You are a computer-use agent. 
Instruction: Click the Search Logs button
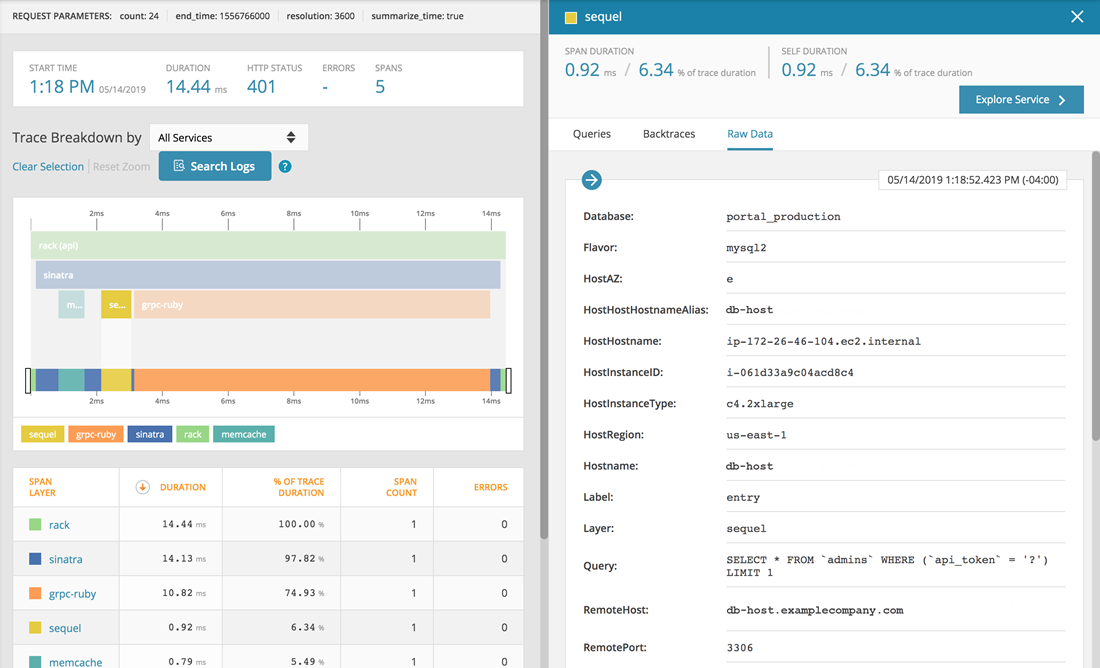tap(214, 166)
